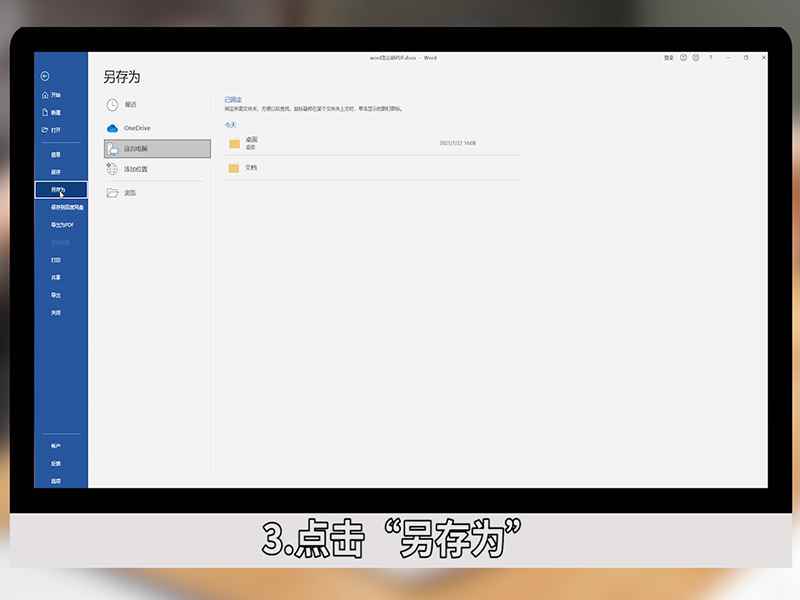
Task: Go to the 打印 (Print) section
Action: click(x=55, y=260)
